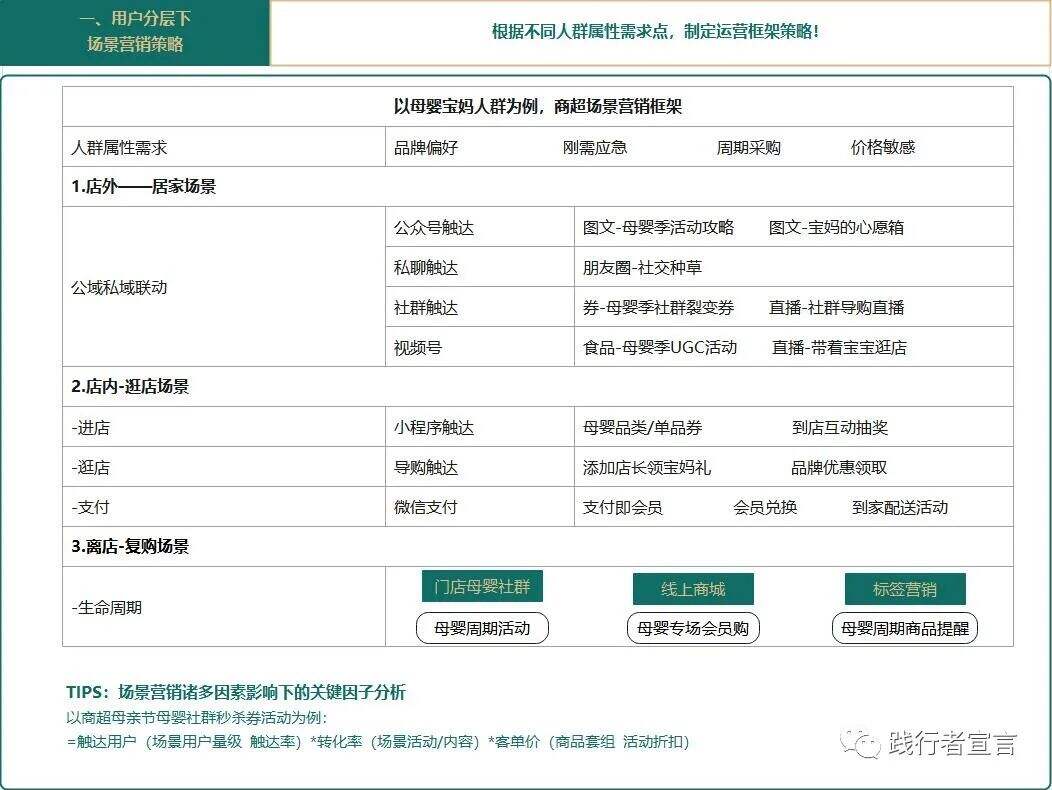Click the 品牌偏好 label

pos(426,147)
